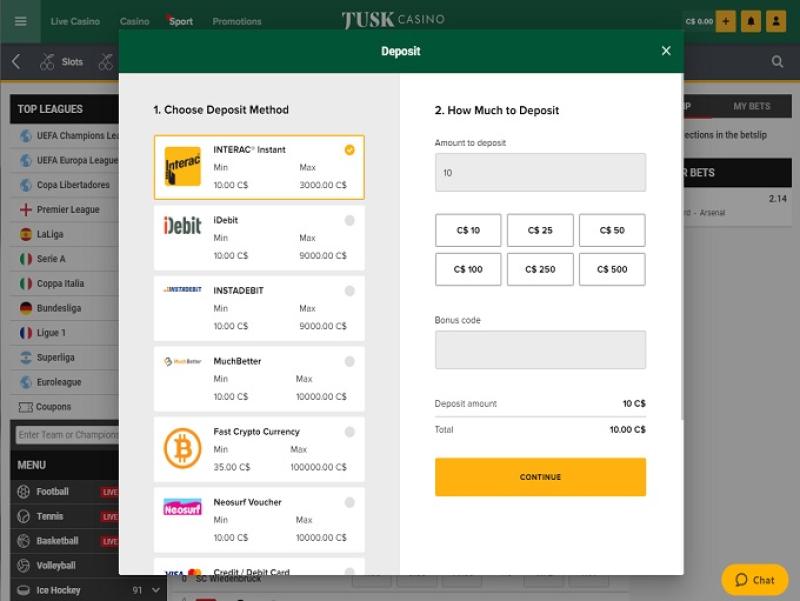Click the Ligue 1 France flag icon
This screenshot has width=800, height=601.
pyautogui.click(x=26, y=333)
